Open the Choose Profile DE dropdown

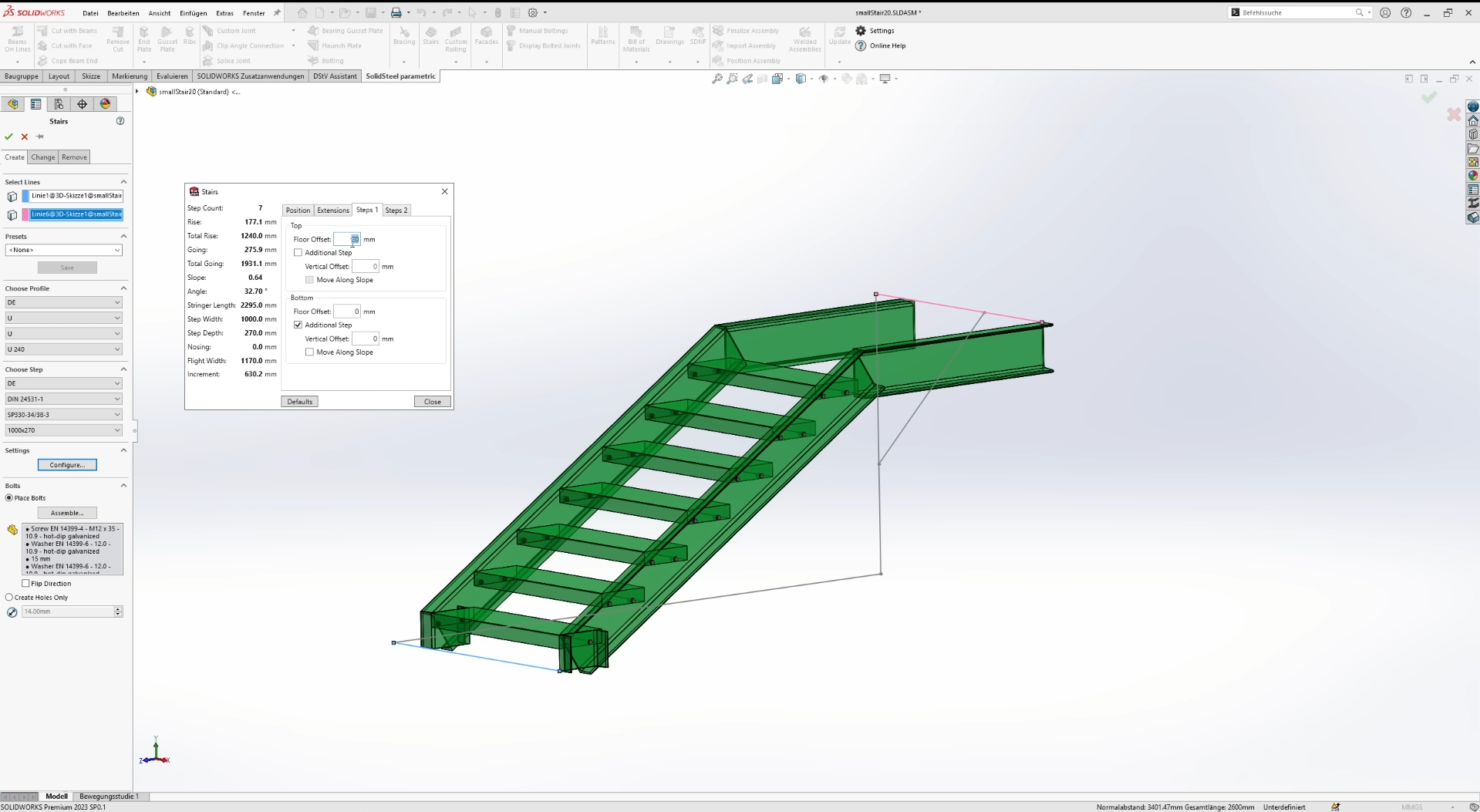(x=64, y=302)
